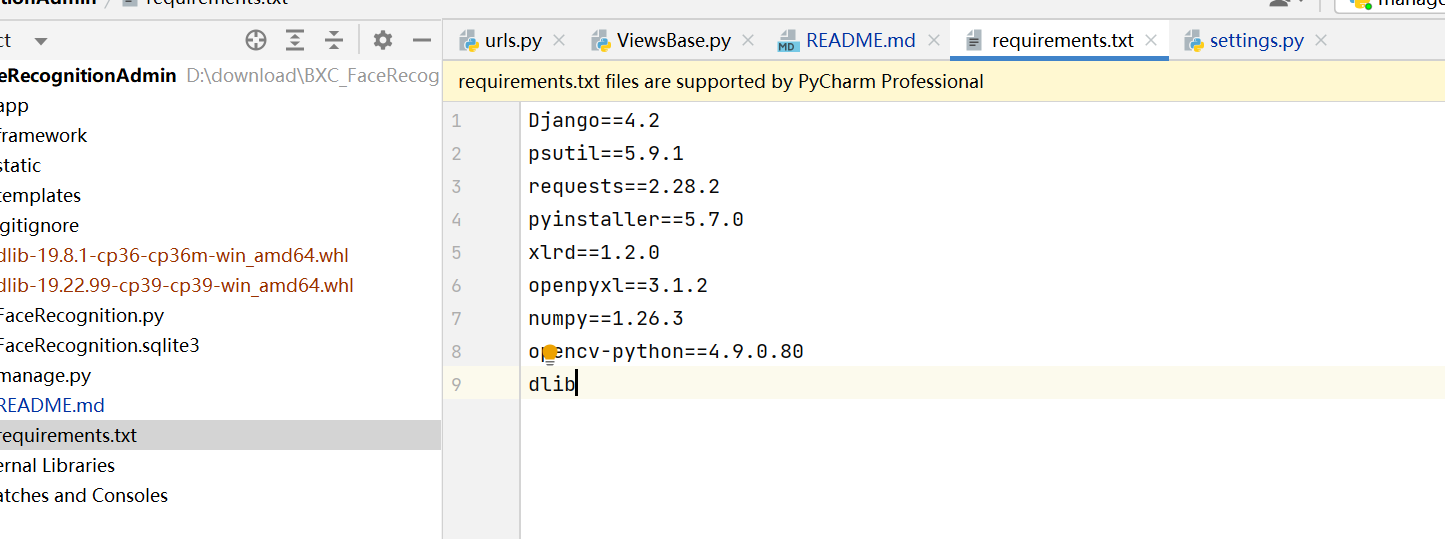Screen dimensions: 1445x539
Task: Select manage.py in the project tree
Action: (x=46, y=376)
